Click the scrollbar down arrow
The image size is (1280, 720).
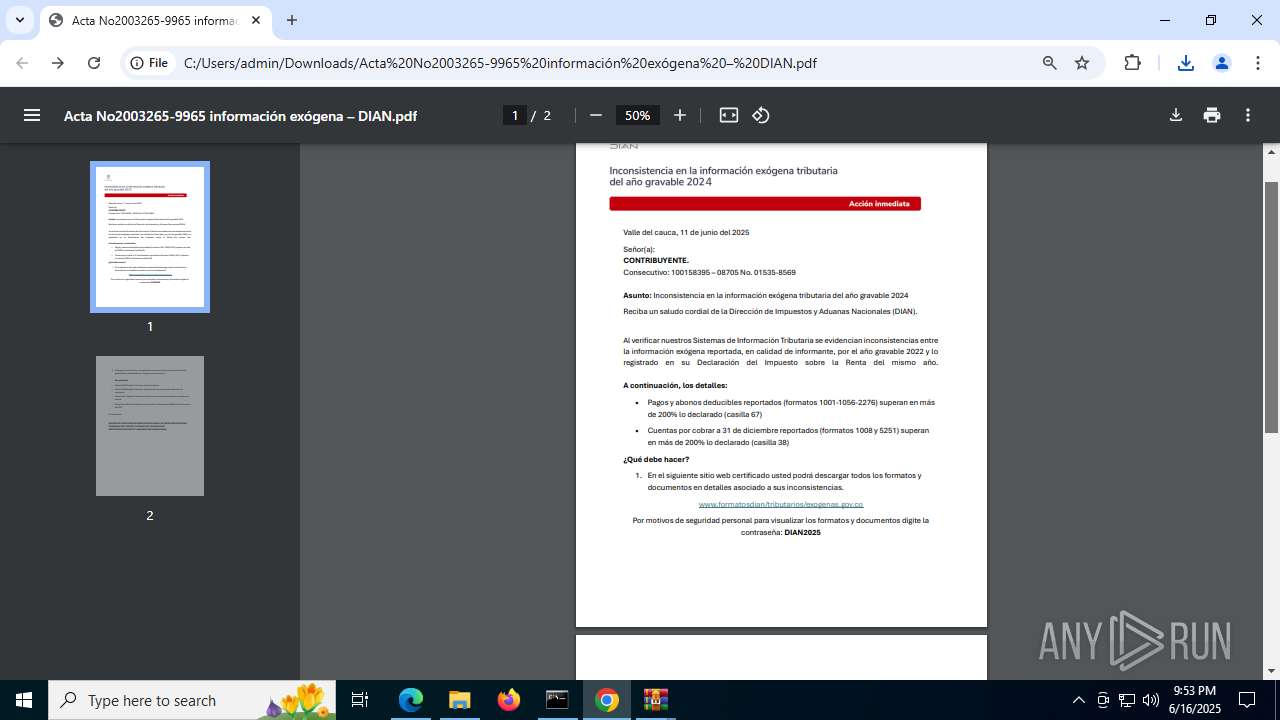(x=1272, y=671)
